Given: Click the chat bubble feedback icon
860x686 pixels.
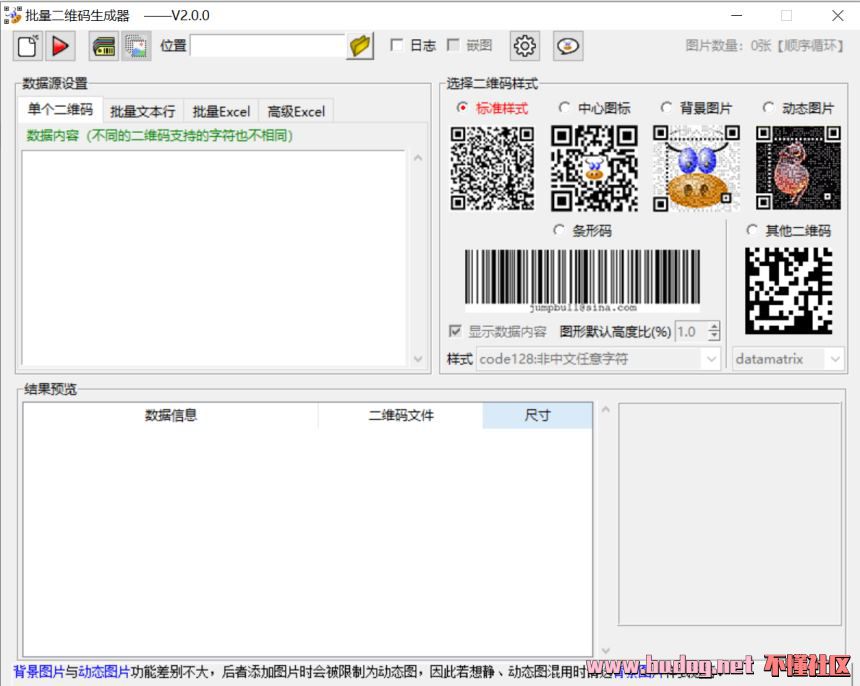Looking at the screenshot, I should pyautogui.click(x=568, y=45).
